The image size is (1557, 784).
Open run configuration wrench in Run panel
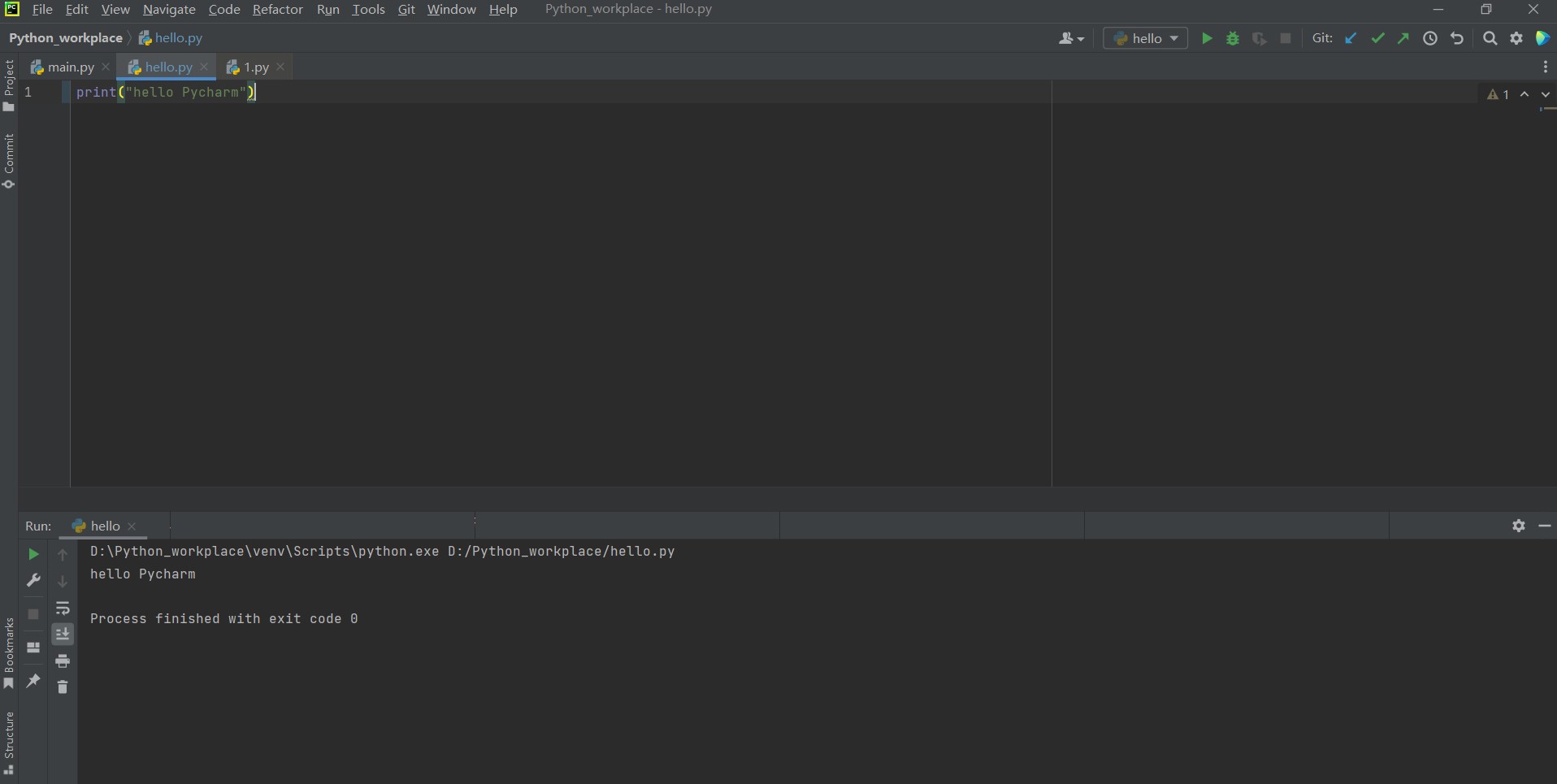pyautogui.click(x=33, y=580)
